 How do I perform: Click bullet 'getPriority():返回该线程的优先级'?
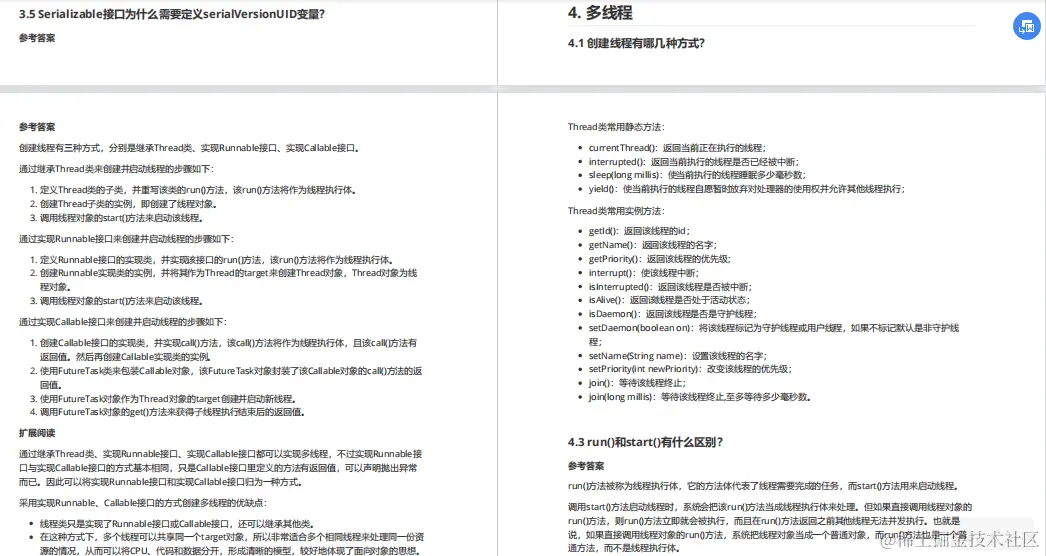click(x=659, y=259)
